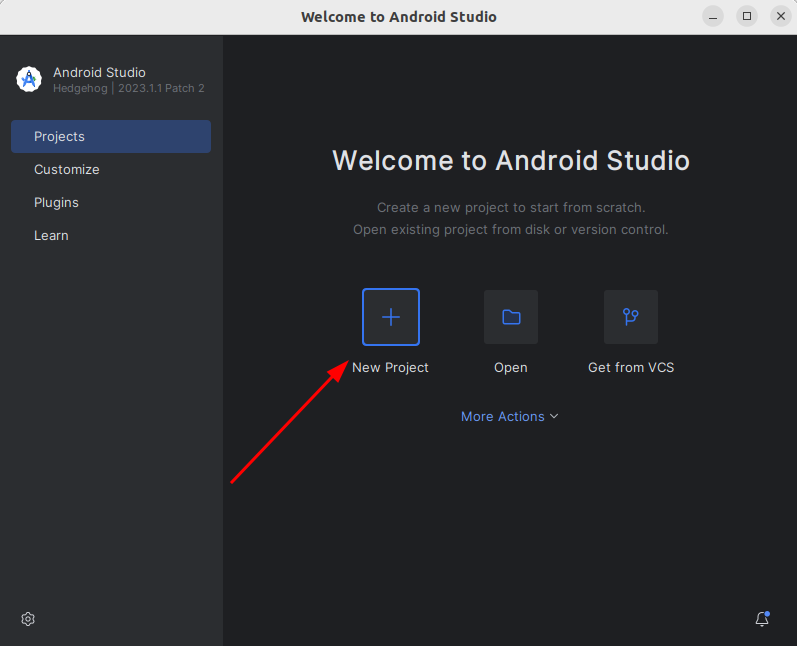The image size is (797, 646).
Task: Click the Get from VCS label
Action: point(631,367)
